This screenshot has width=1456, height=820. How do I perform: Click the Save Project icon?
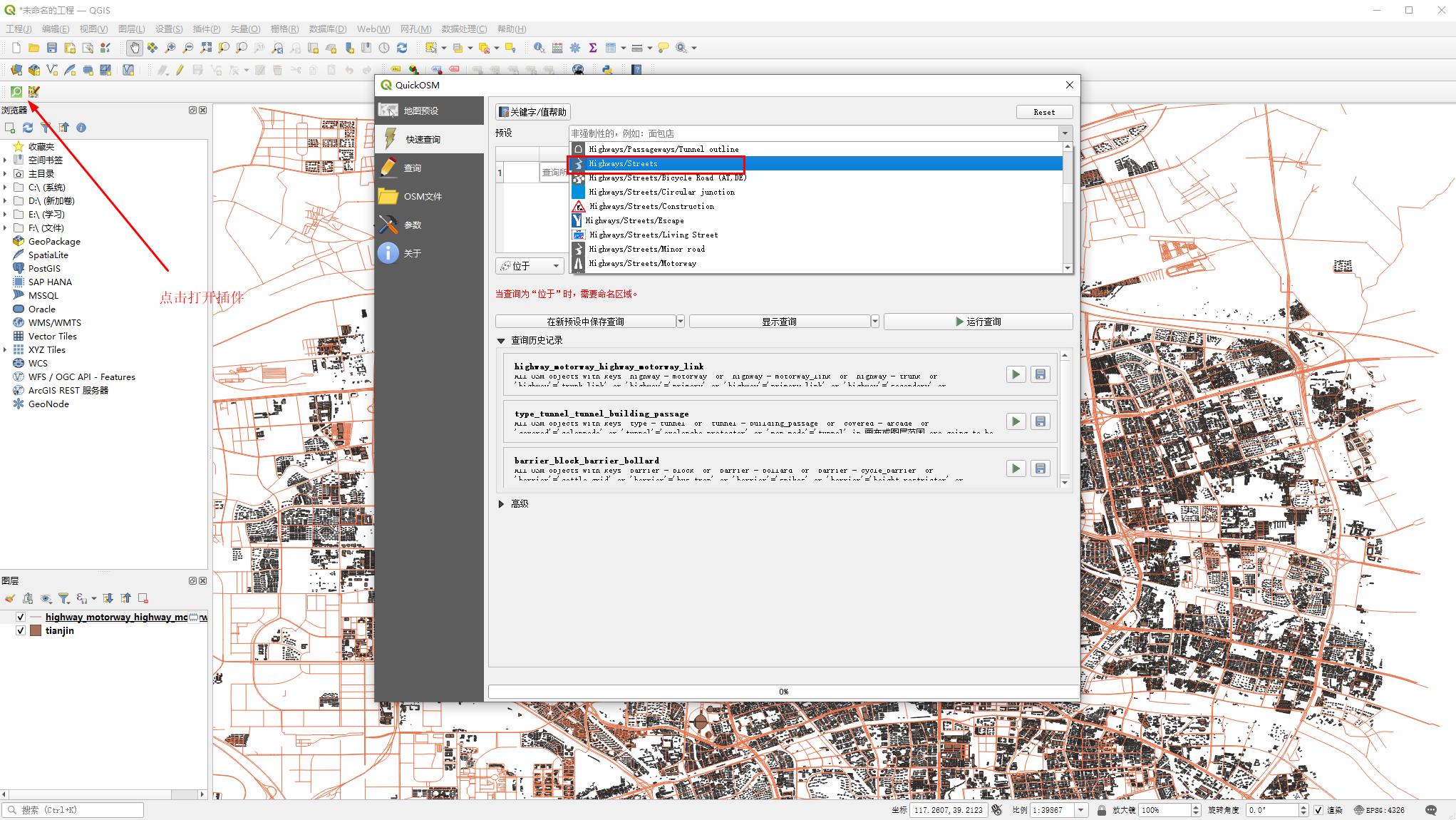point(51,48)
